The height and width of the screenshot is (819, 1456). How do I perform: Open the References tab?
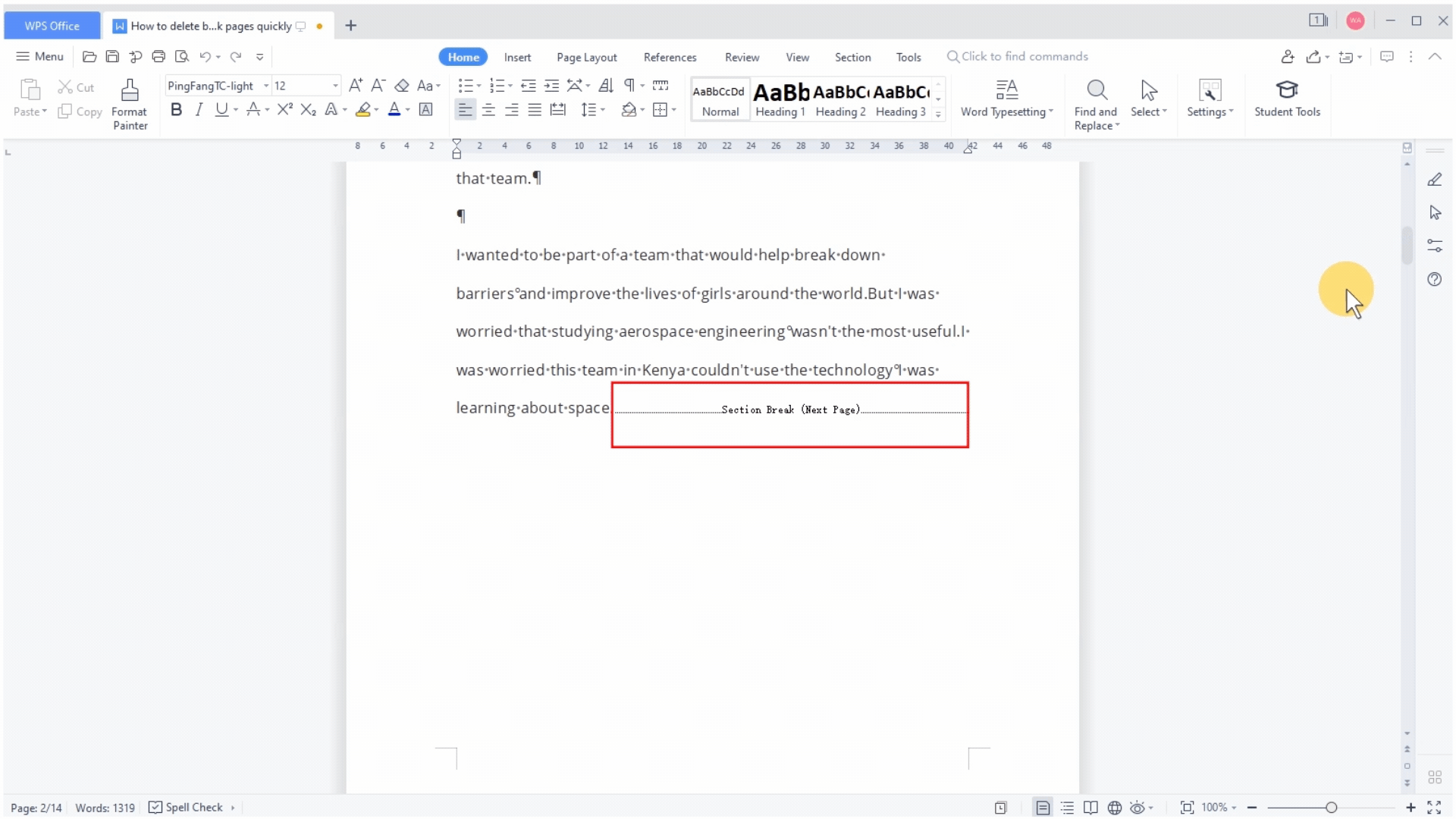[x=670, y=57]
